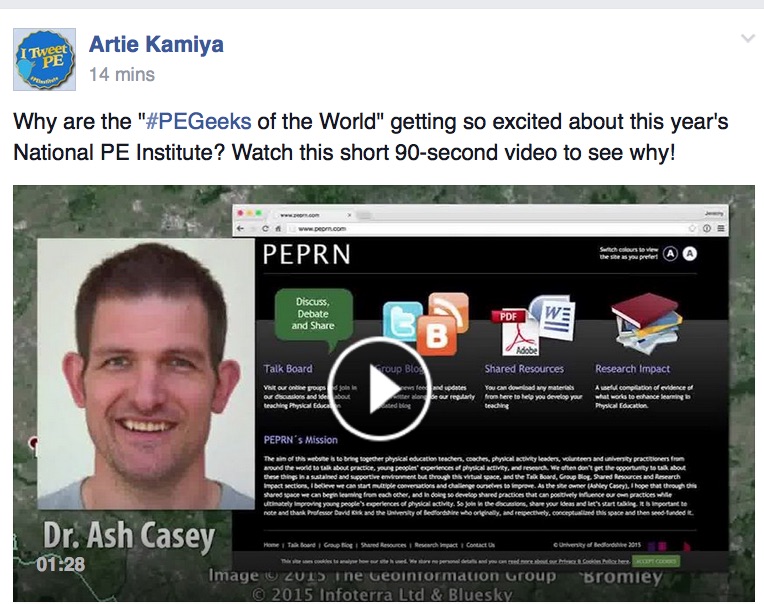Select the dark colour scheme A toggle
Screen dimensions: 764x604
pyautogui.click(x=670, y=254)
